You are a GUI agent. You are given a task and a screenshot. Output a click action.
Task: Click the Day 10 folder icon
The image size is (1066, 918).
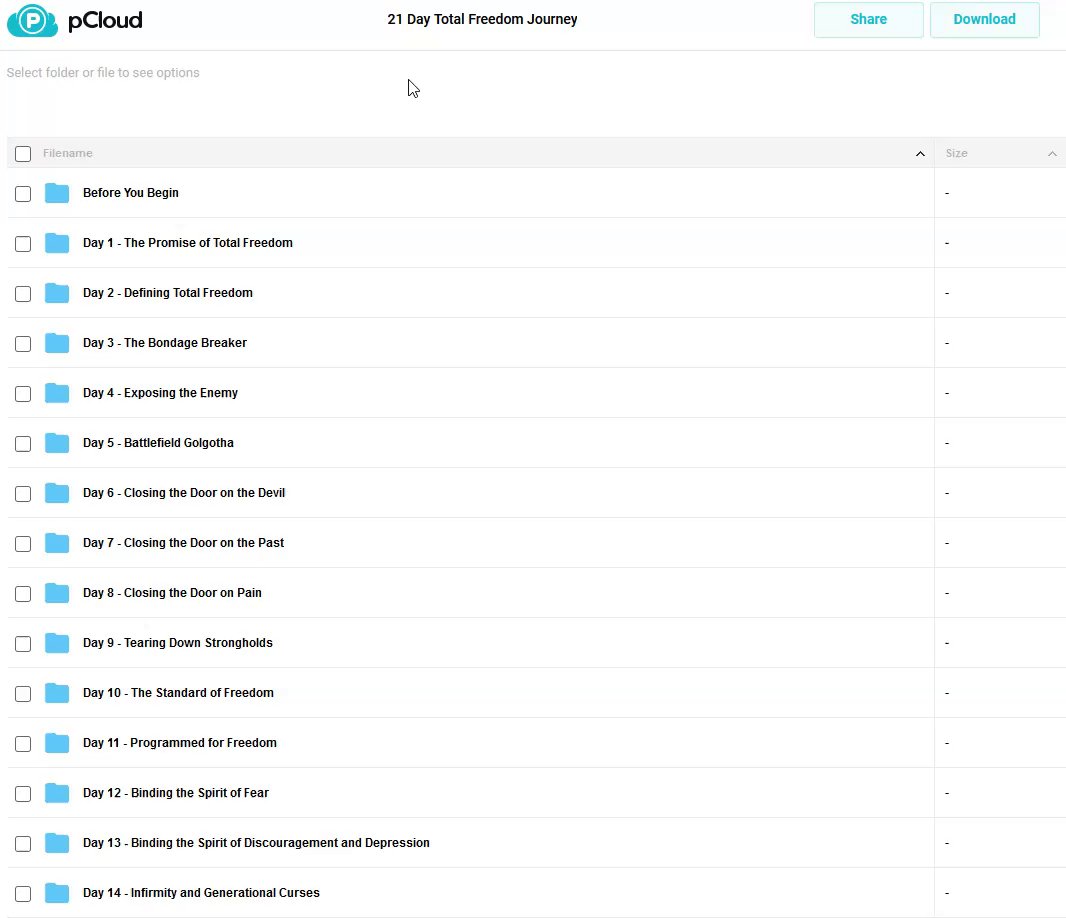57,693
